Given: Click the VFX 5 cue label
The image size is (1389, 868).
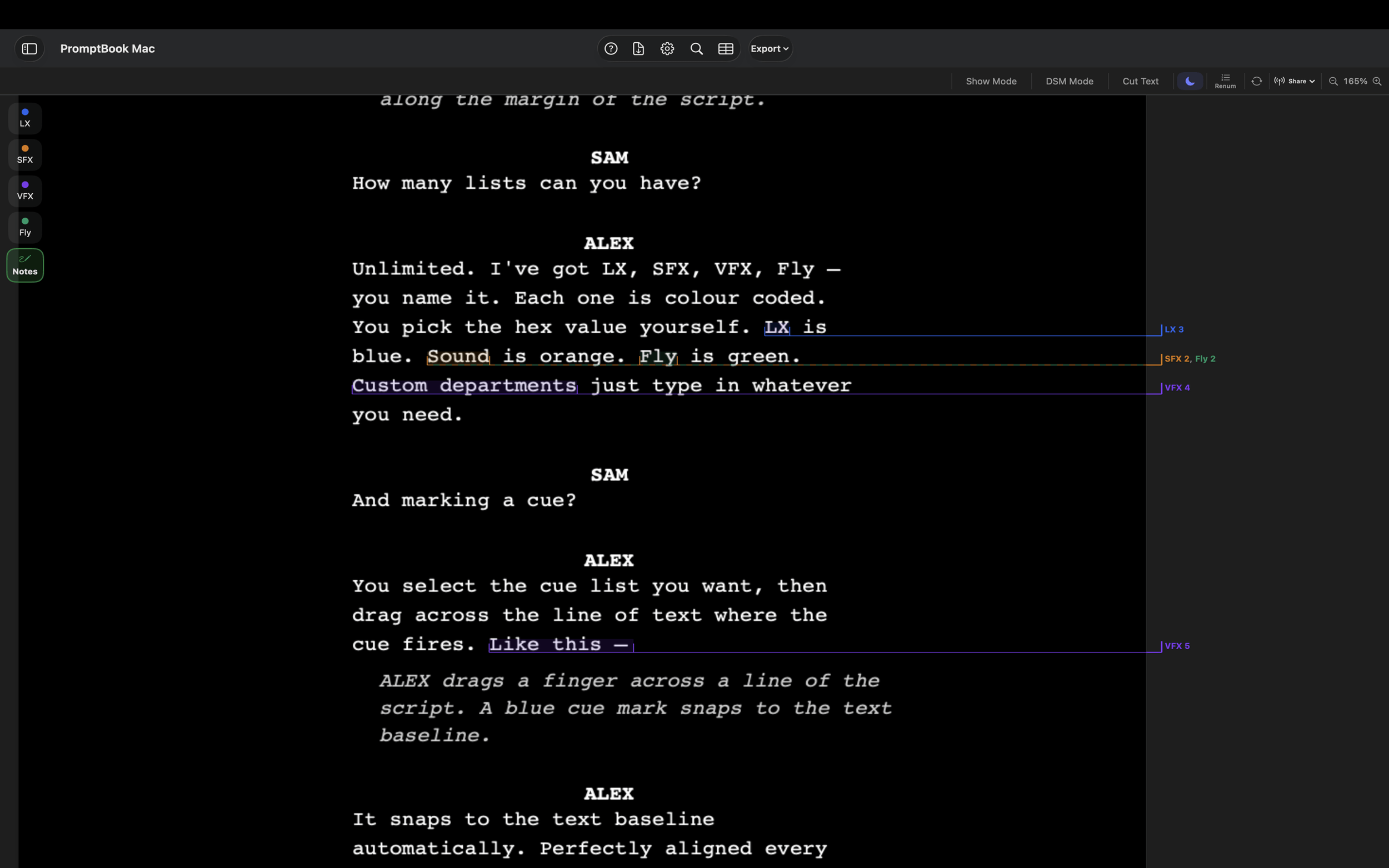Looking at the screenshot, I should click(x=1177, y=646).
